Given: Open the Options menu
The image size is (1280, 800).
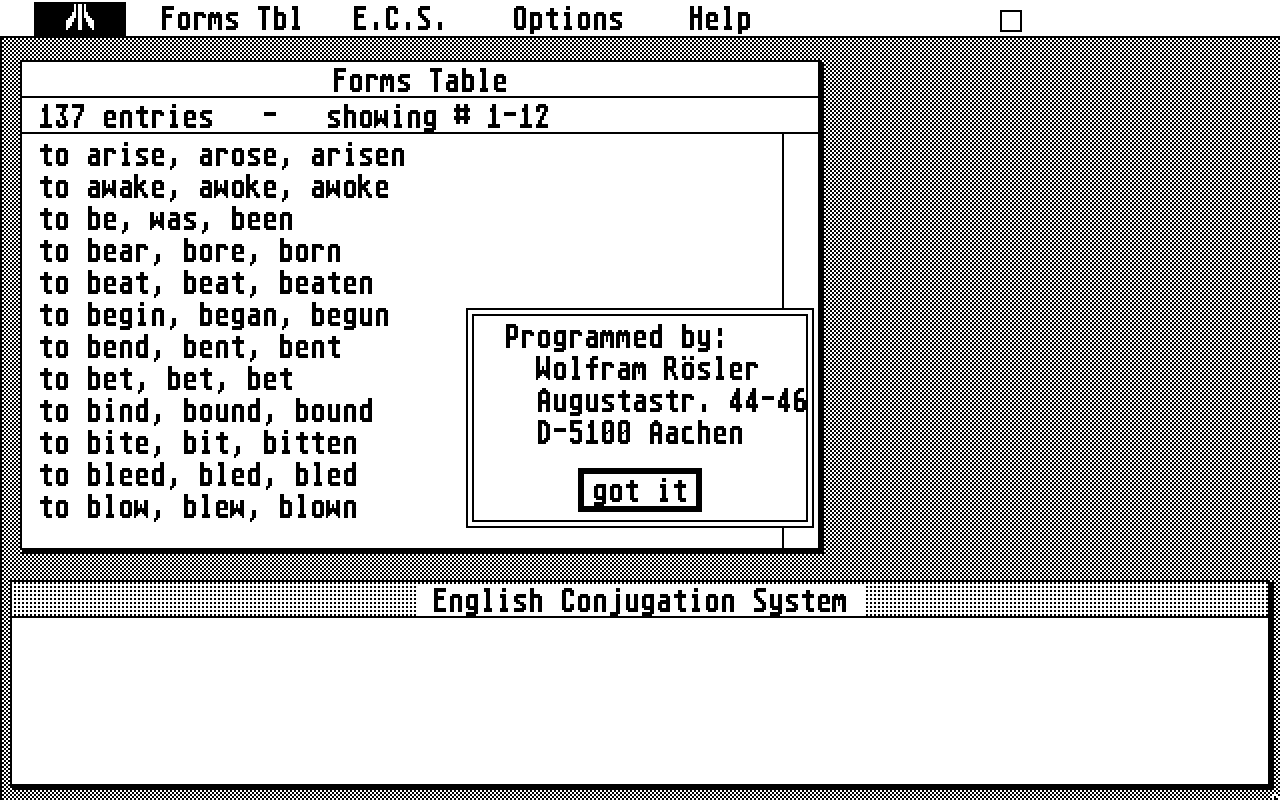Looking at the screenshot, I should [567, 19].
